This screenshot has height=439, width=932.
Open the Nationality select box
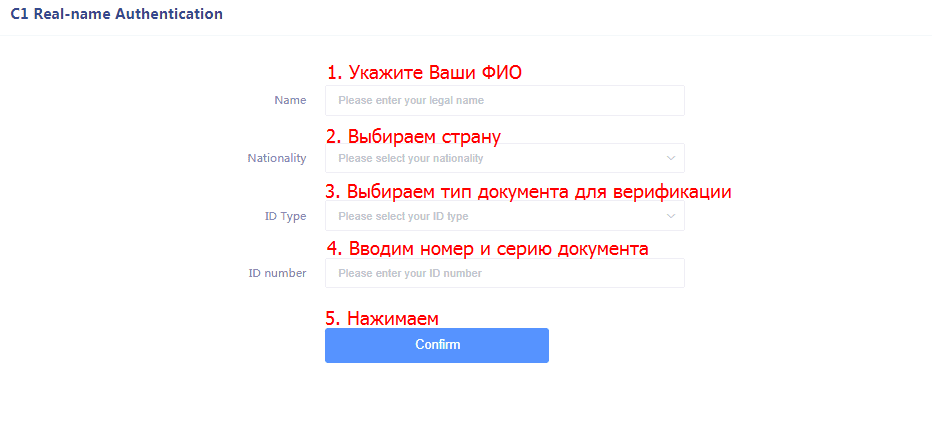pos(504,158)
